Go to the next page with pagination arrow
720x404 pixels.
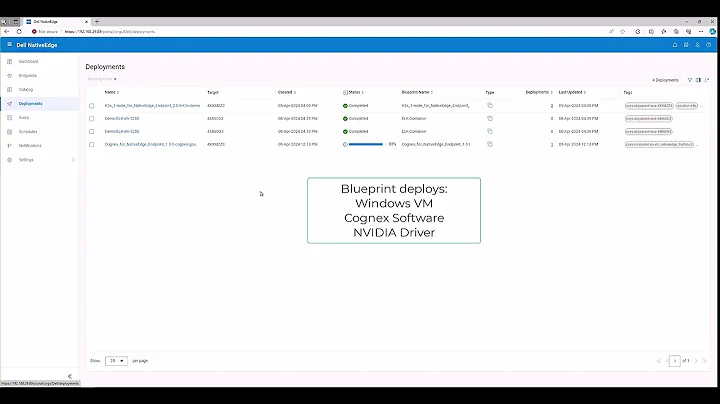tap(696, 361)
